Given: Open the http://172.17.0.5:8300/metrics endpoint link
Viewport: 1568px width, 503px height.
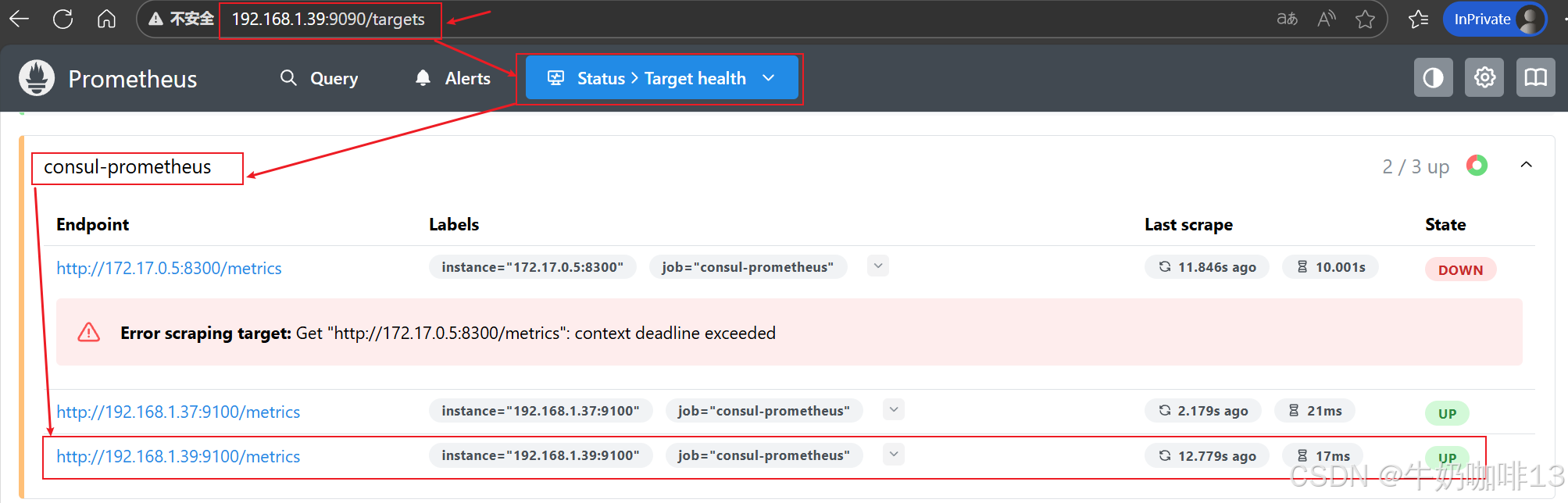Looking at the screenshot, I should point(169,268).
